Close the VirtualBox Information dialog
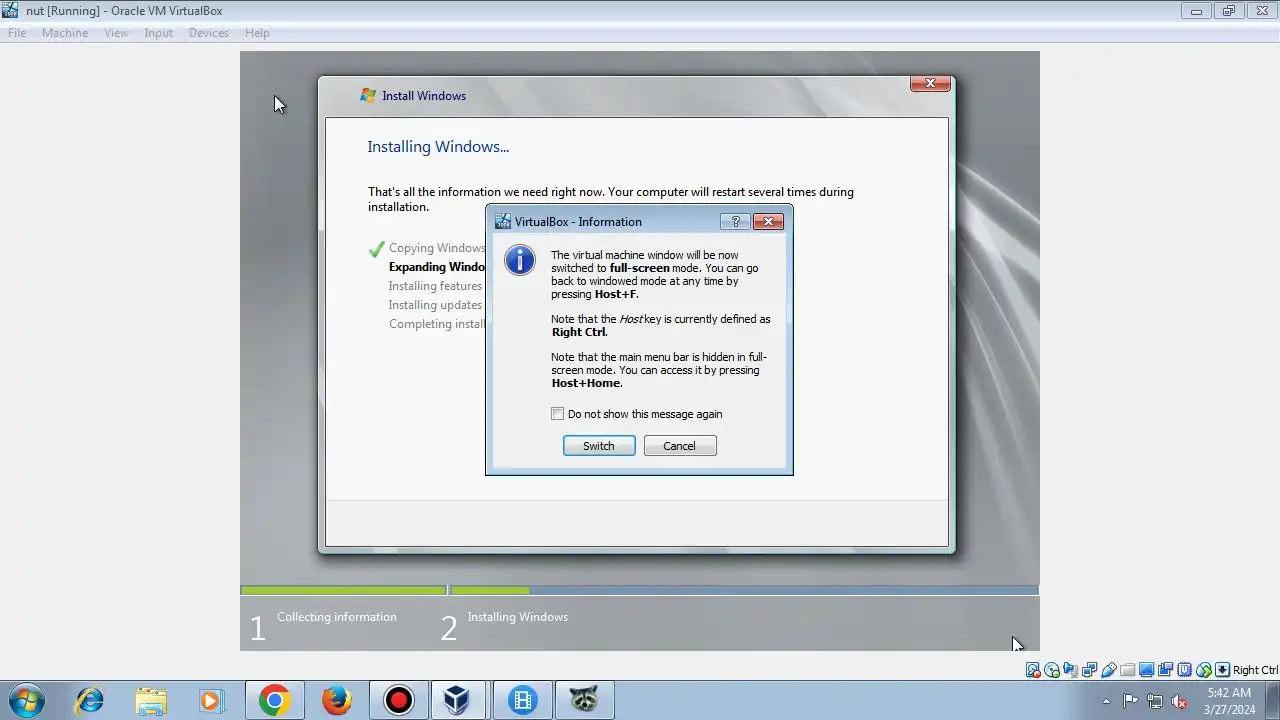The image size is (1280, 720). coord(768,221)
